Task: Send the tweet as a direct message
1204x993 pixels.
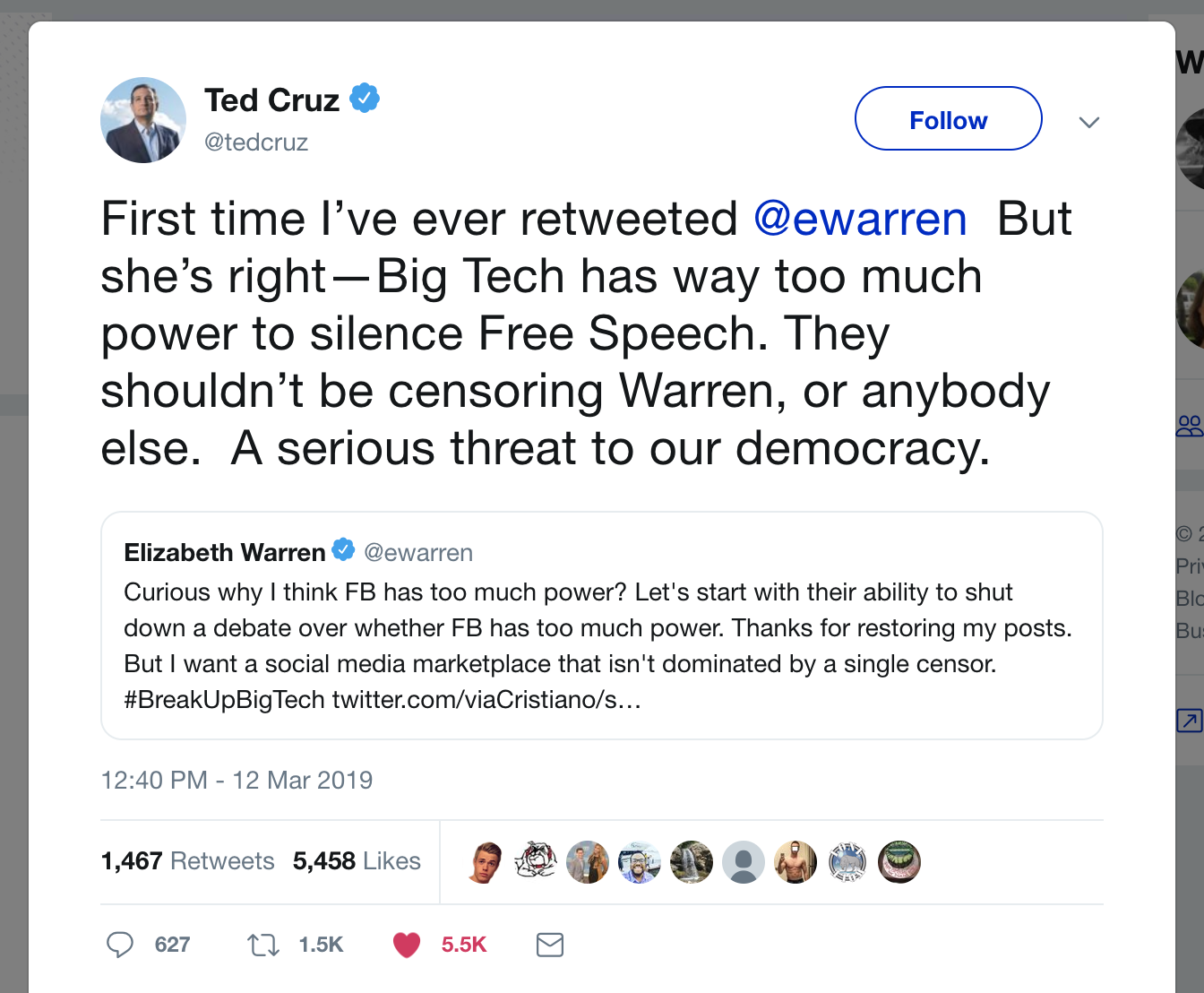Action: point(549,945)
